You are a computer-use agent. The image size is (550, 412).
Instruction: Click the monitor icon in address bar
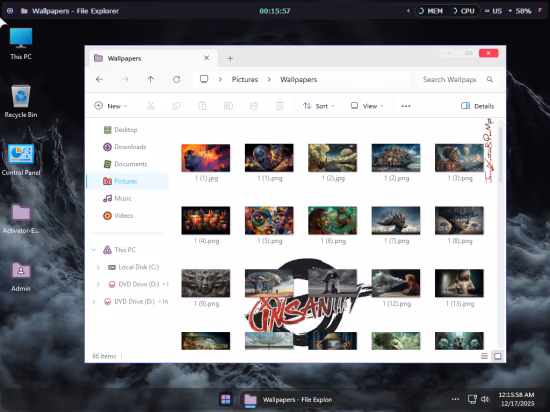[204, 79]
